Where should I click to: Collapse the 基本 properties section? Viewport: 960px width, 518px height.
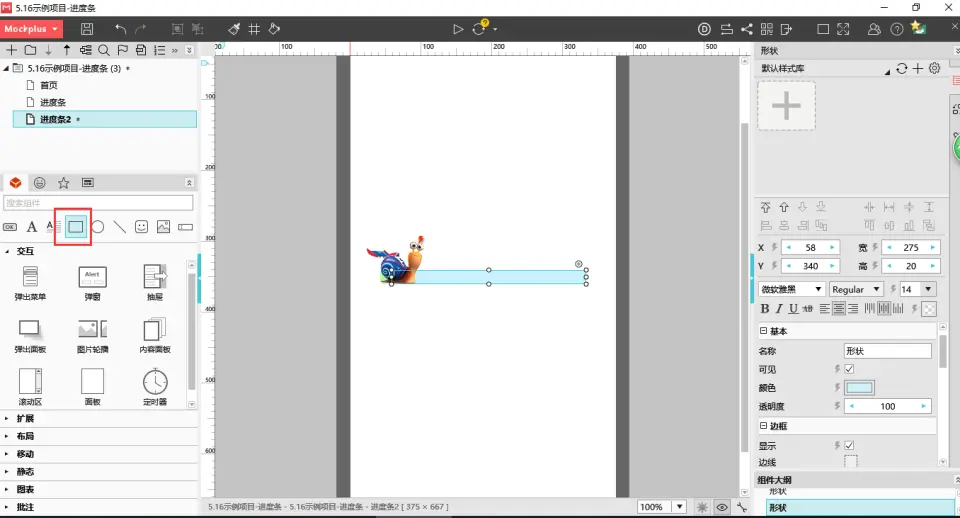coord(763,331)
